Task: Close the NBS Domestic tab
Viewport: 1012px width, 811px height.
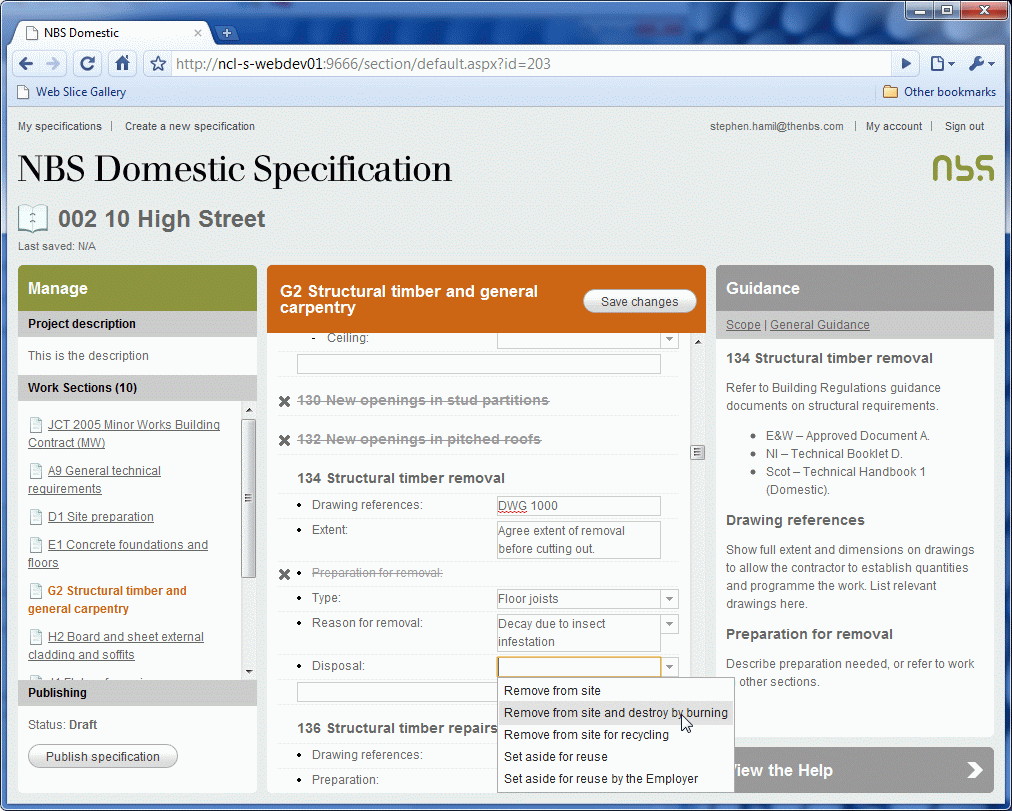Action: (197, 33)
